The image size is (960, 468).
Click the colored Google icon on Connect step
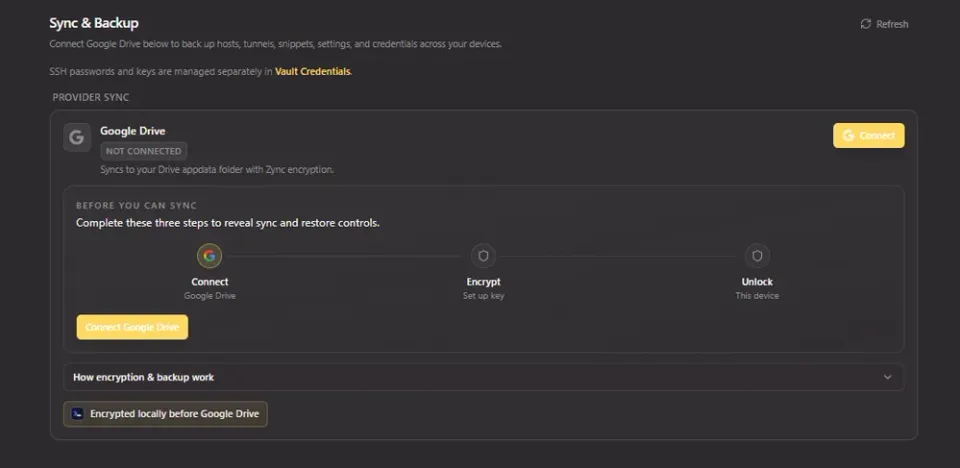click(x=209, y=256)
